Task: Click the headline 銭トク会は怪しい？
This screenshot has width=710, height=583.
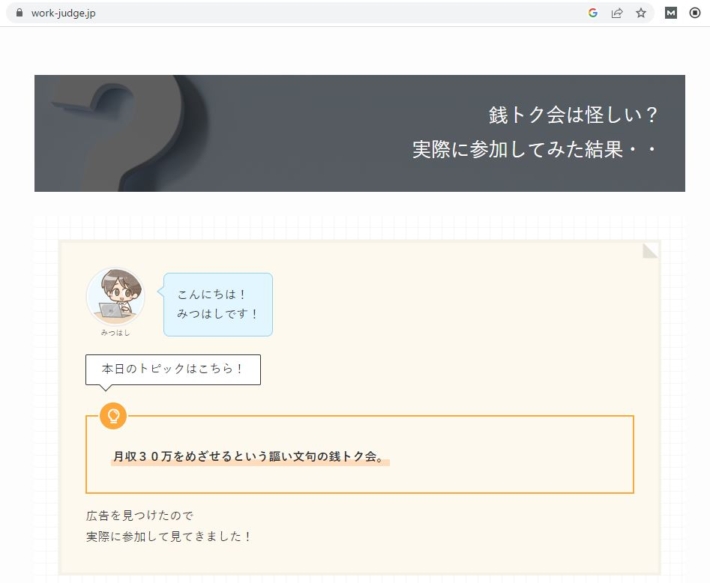Action: click(x=573, y=115)
